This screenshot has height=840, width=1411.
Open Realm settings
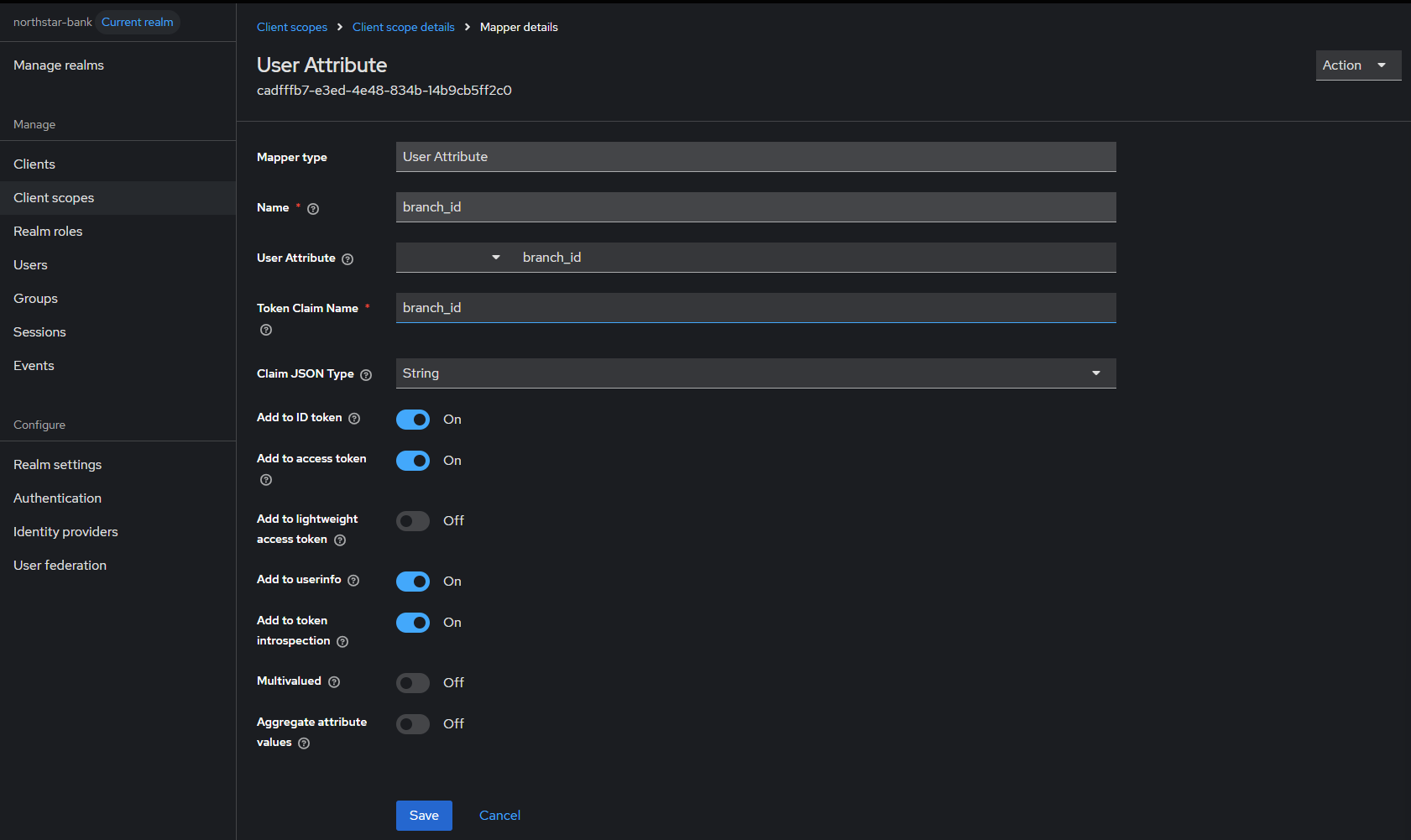[x=118, y=465]
